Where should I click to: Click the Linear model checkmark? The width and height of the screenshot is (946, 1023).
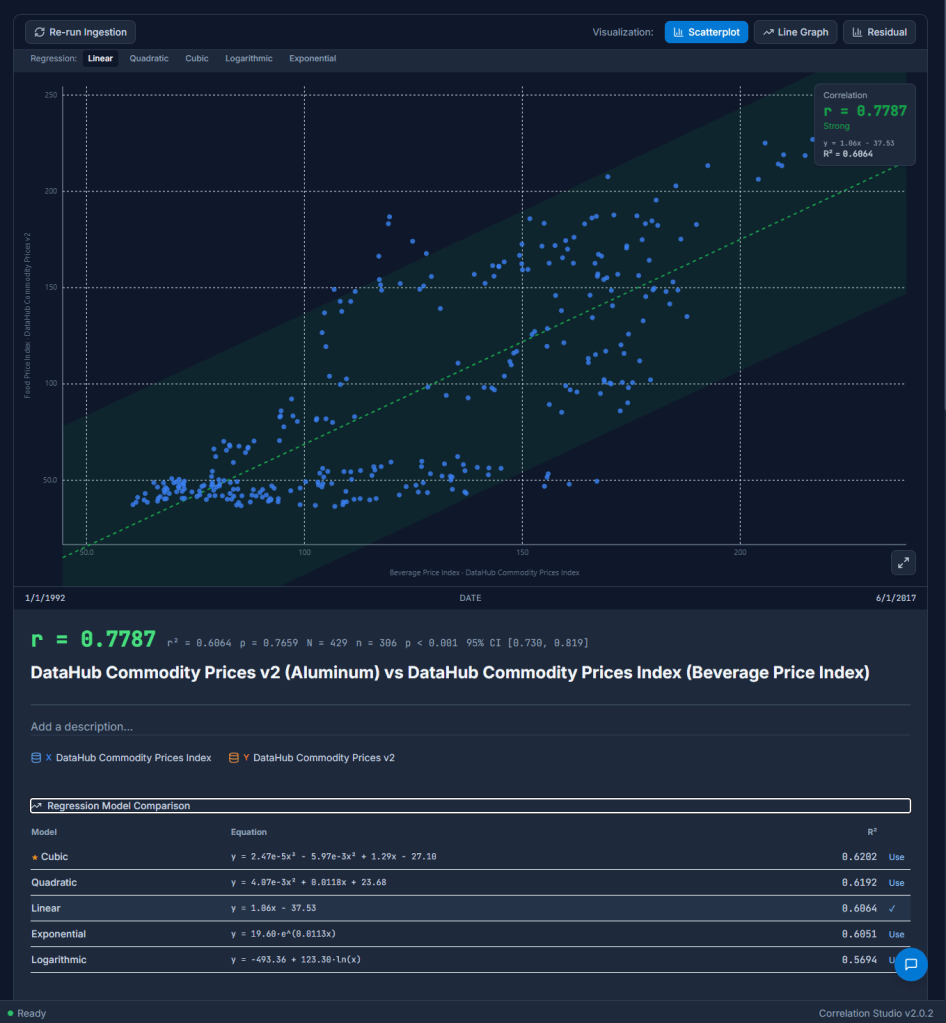[892, 908]
